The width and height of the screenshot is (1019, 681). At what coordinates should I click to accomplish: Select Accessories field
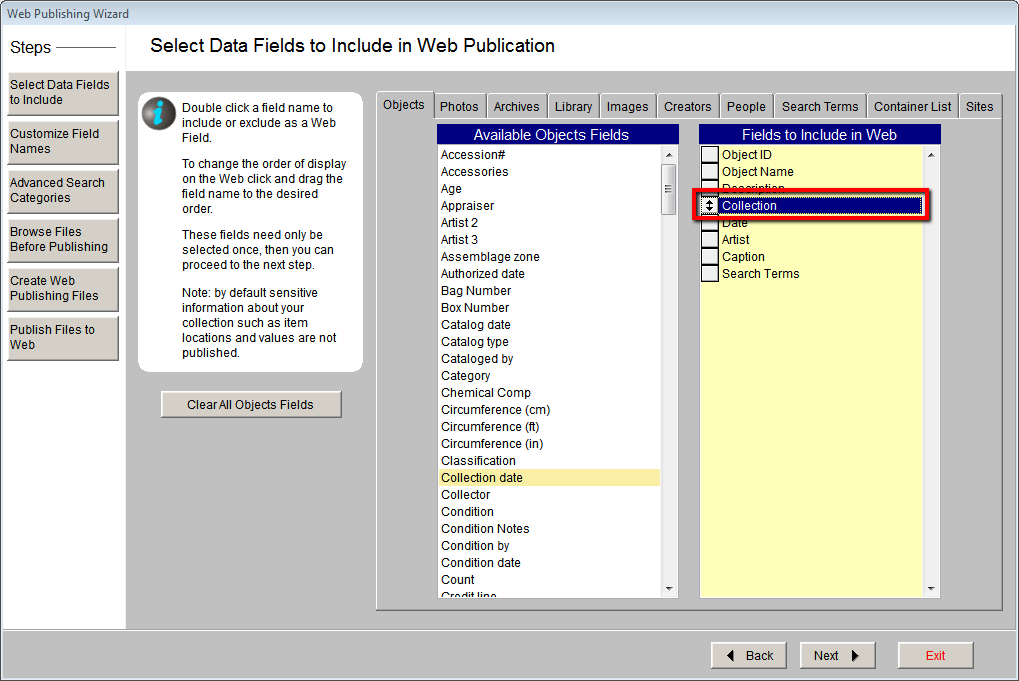[x=550, y=172]
